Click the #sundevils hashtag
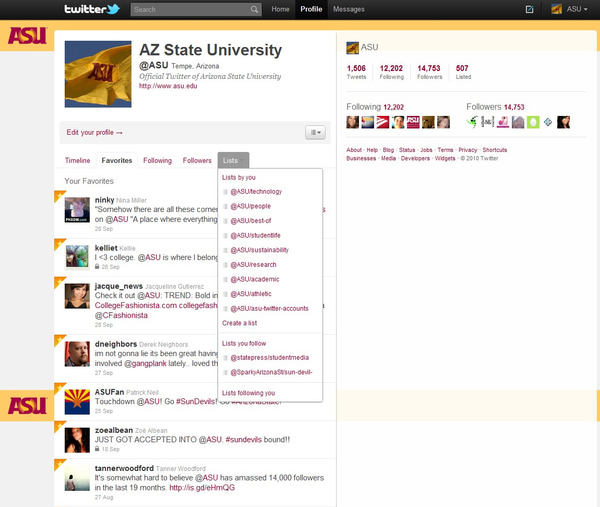 click(244, 439)
